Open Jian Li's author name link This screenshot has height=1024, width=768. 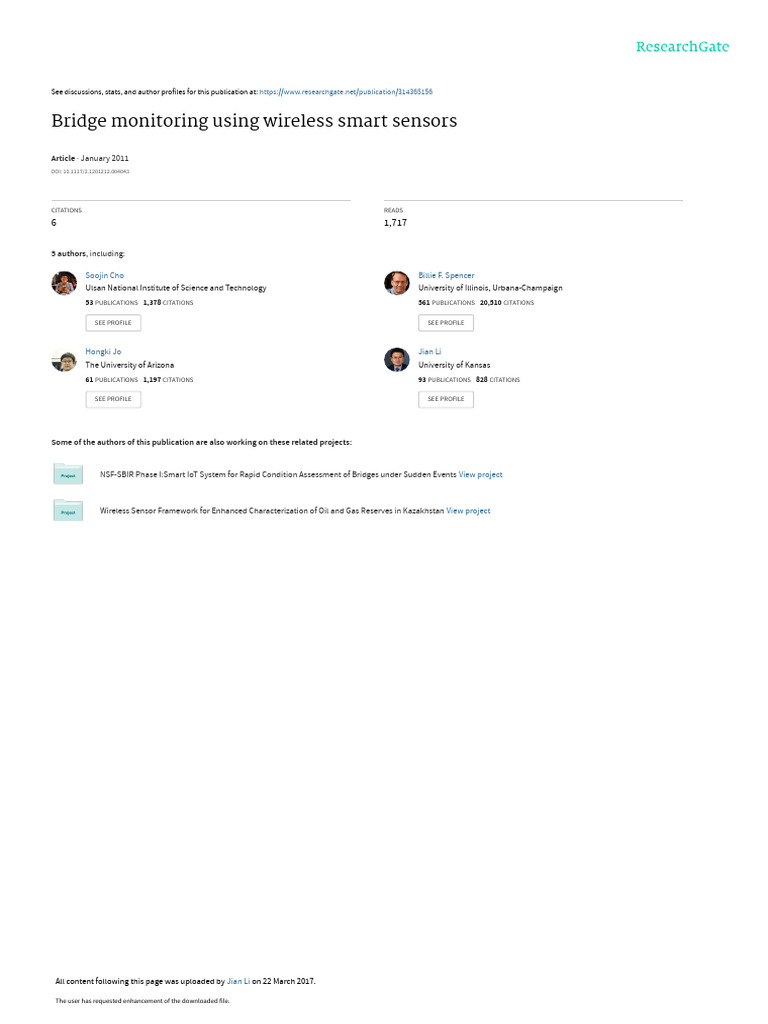430,352
